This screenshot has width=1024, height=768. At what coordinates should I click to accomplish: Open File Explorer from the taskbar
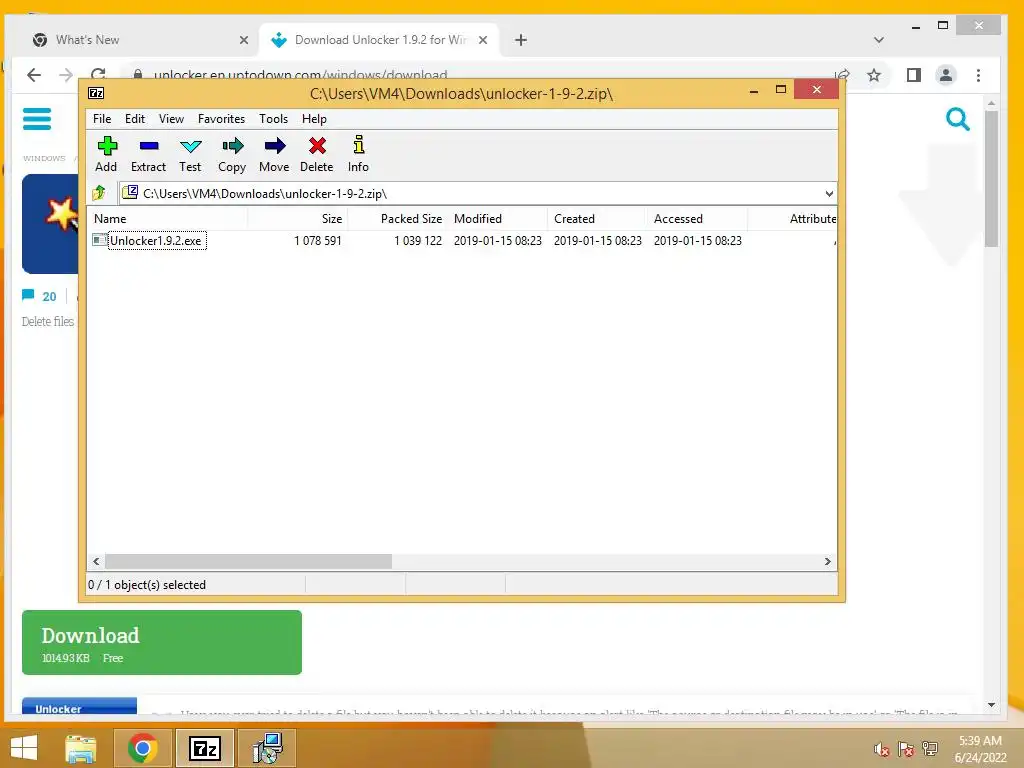click(81, 748)
